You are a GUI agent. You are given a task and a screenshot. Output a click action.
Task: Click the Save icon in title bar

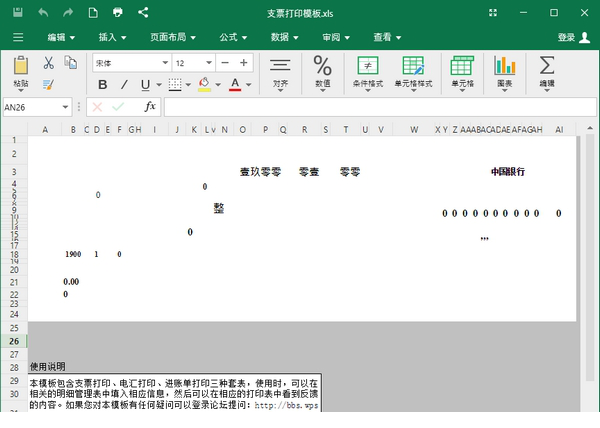pos(18,13)
